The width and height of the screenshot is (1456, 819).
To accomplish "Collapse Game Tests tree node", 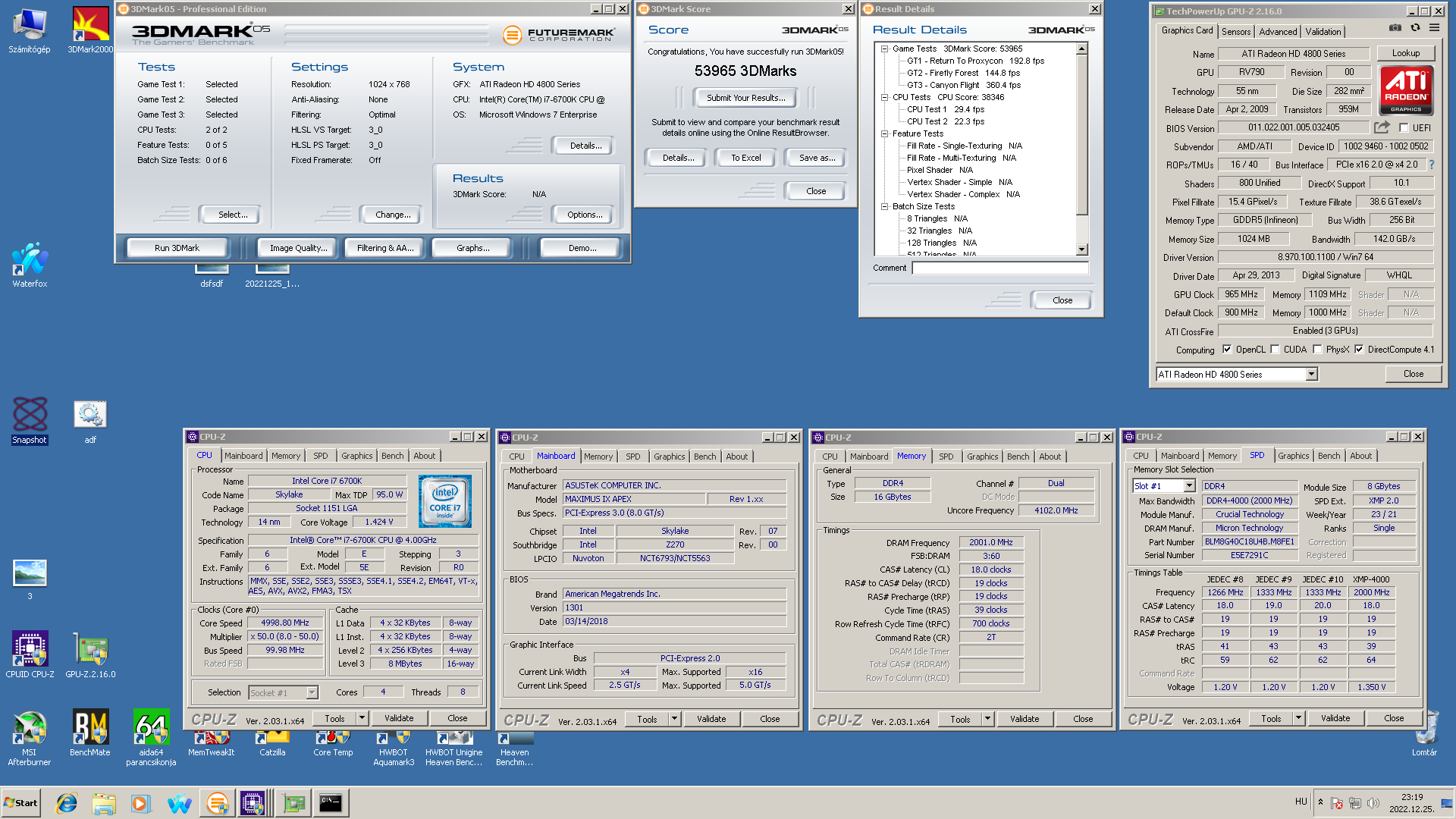I will click(884, 49).
